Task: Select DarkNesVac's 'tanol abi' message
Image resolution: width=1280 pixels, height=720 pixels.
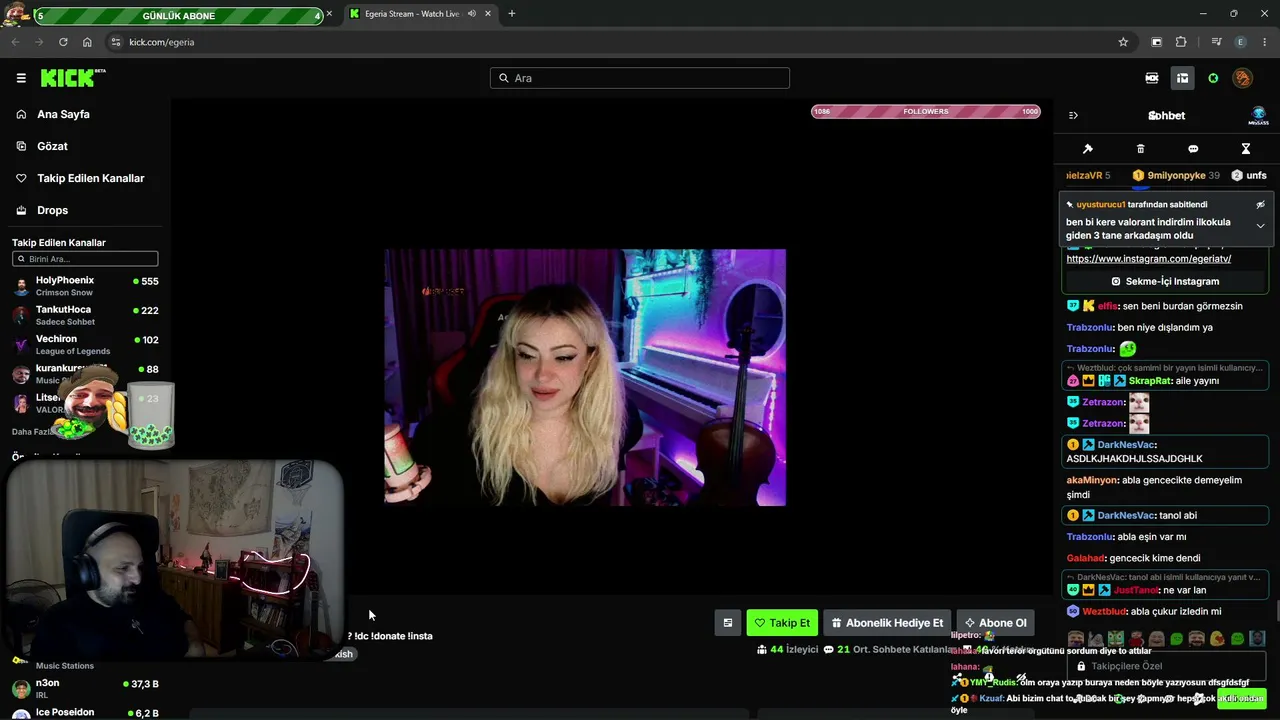Action: coord(1165,516)
